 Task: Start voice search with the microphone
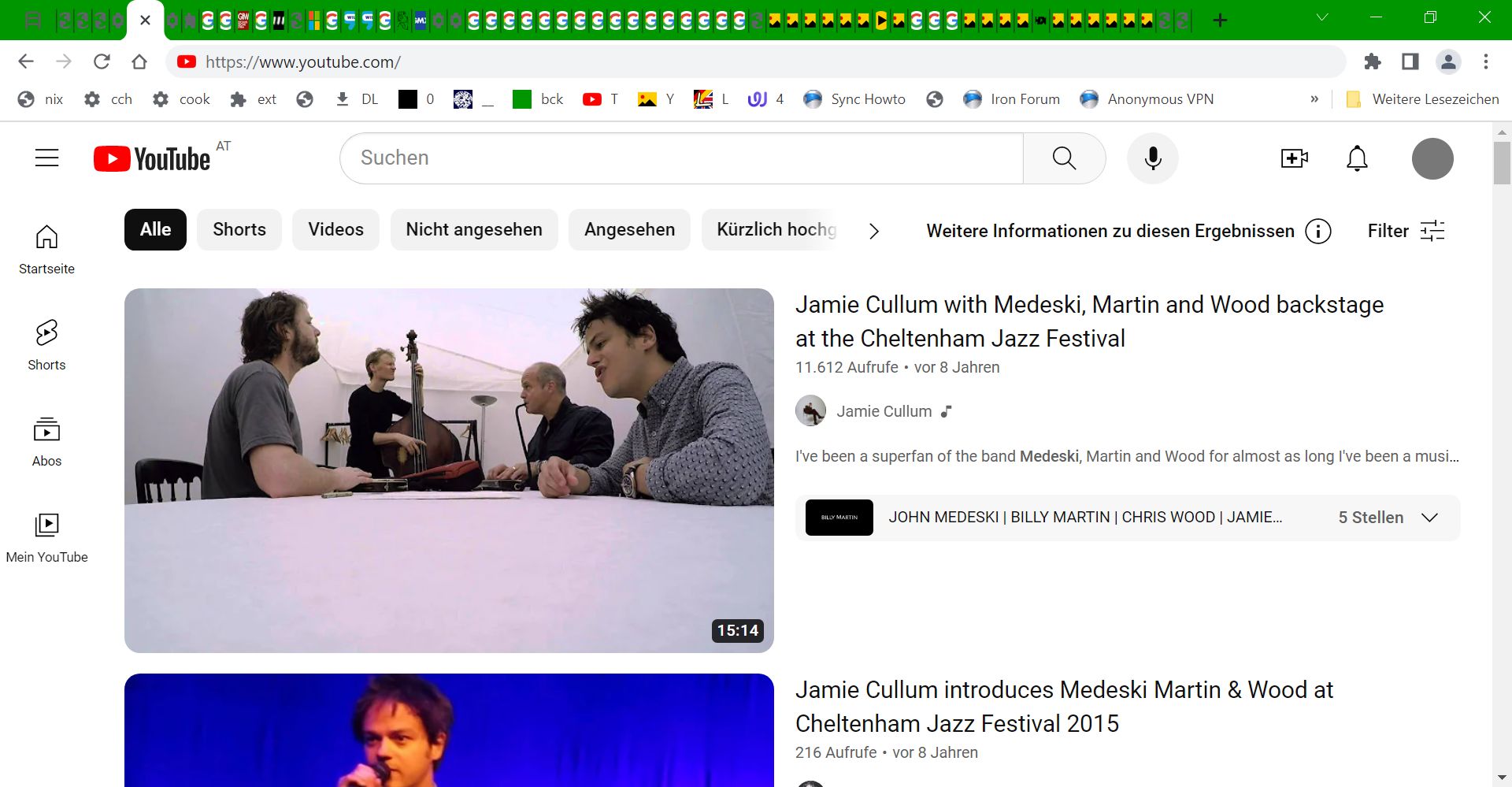tap(1153, 158)
